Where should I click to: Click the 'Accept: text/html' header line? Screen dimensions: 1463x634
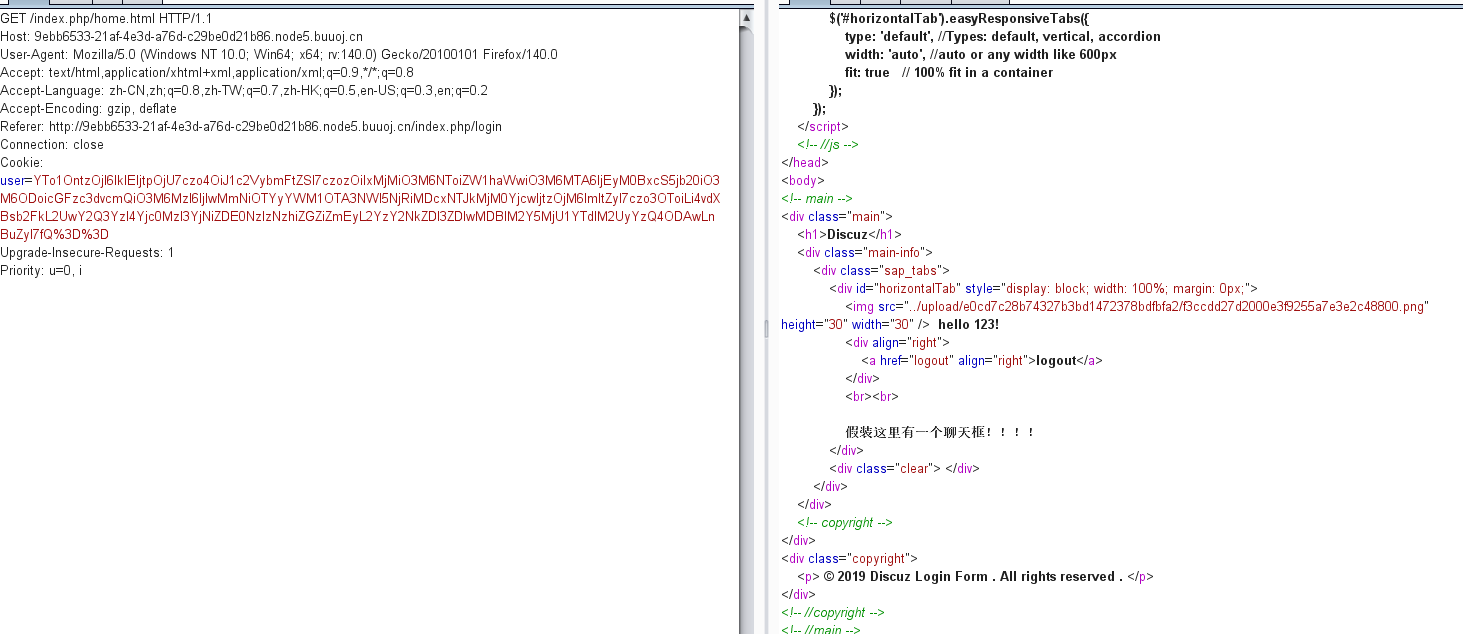tap(207, 73)
